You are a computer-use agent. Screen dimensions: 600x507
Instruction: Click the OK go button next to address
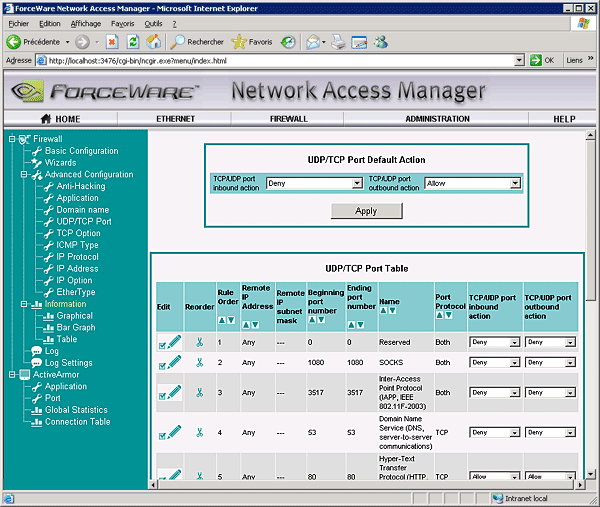pyautogui.click(x=543, y=60)
